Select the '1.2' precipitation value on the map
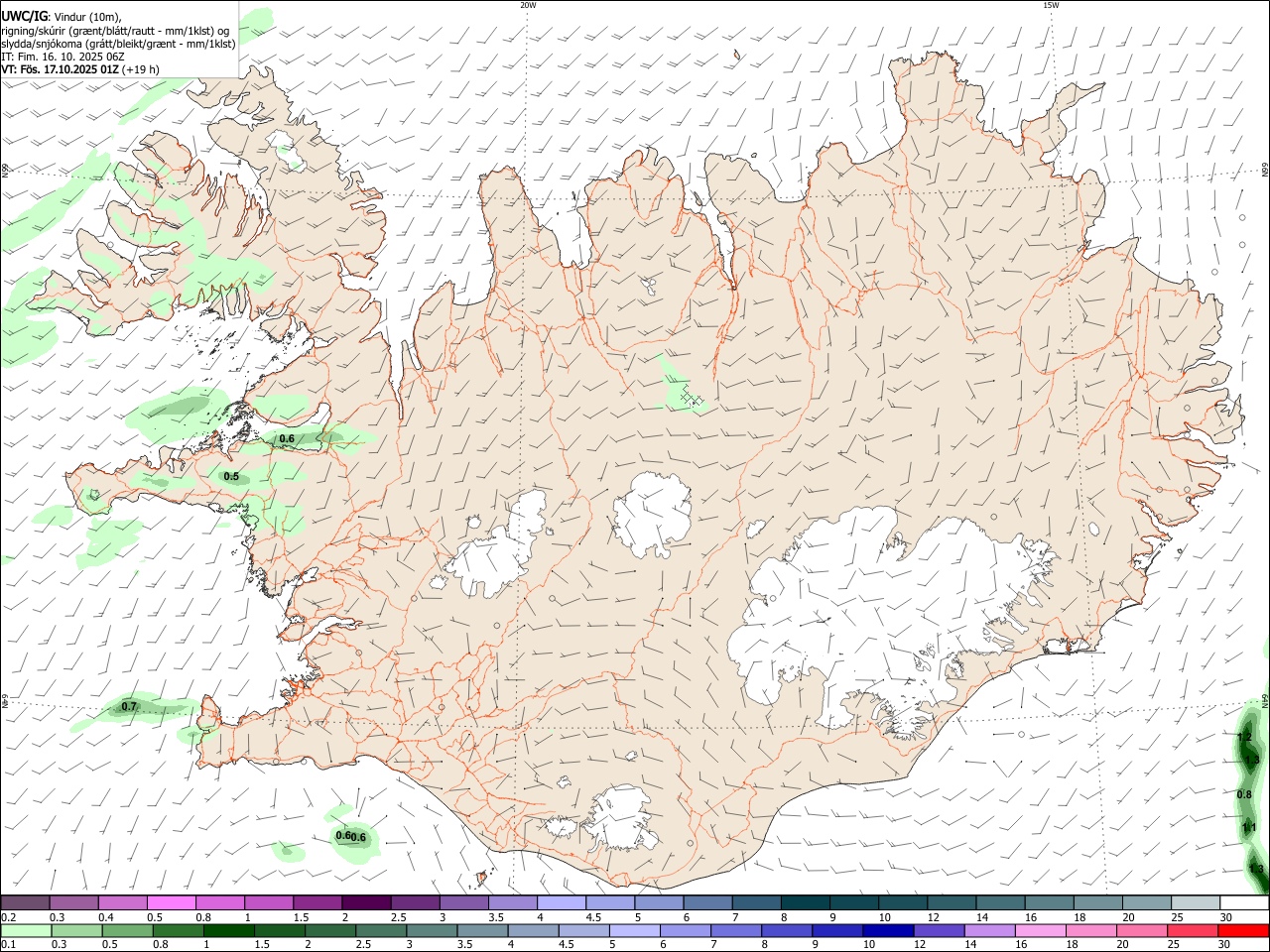The height and width of the screenshot is (952, 1270). tap(1244, 738)
